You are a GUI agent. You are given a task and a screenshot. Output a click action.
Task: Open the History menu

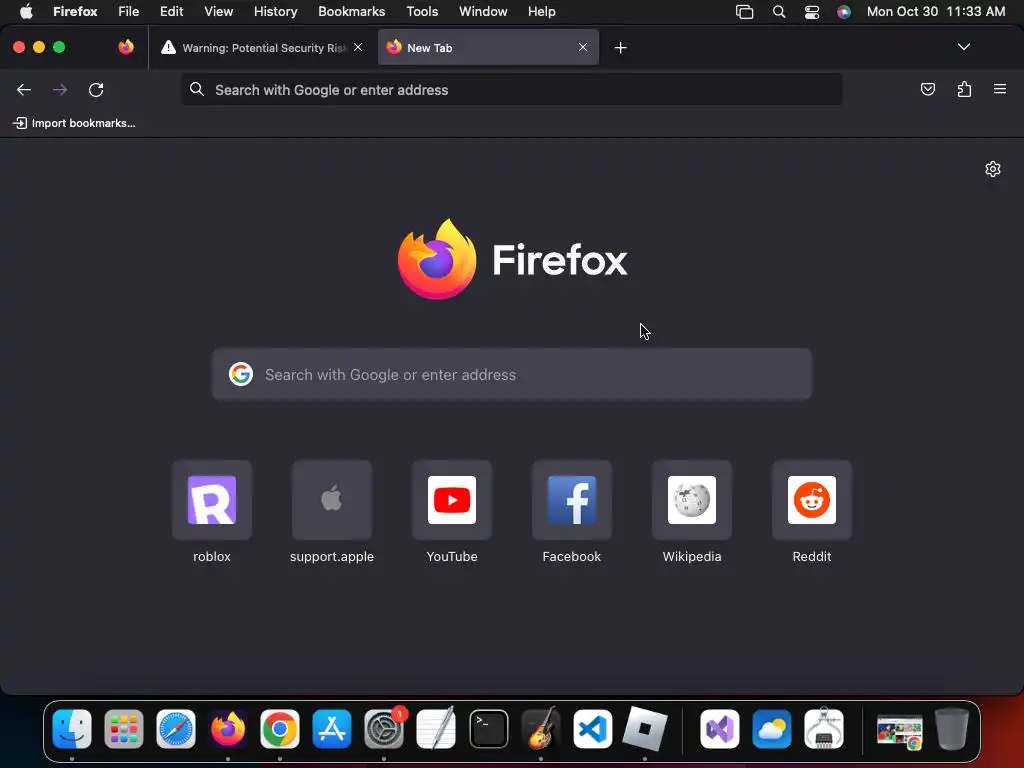coord(275,11)
